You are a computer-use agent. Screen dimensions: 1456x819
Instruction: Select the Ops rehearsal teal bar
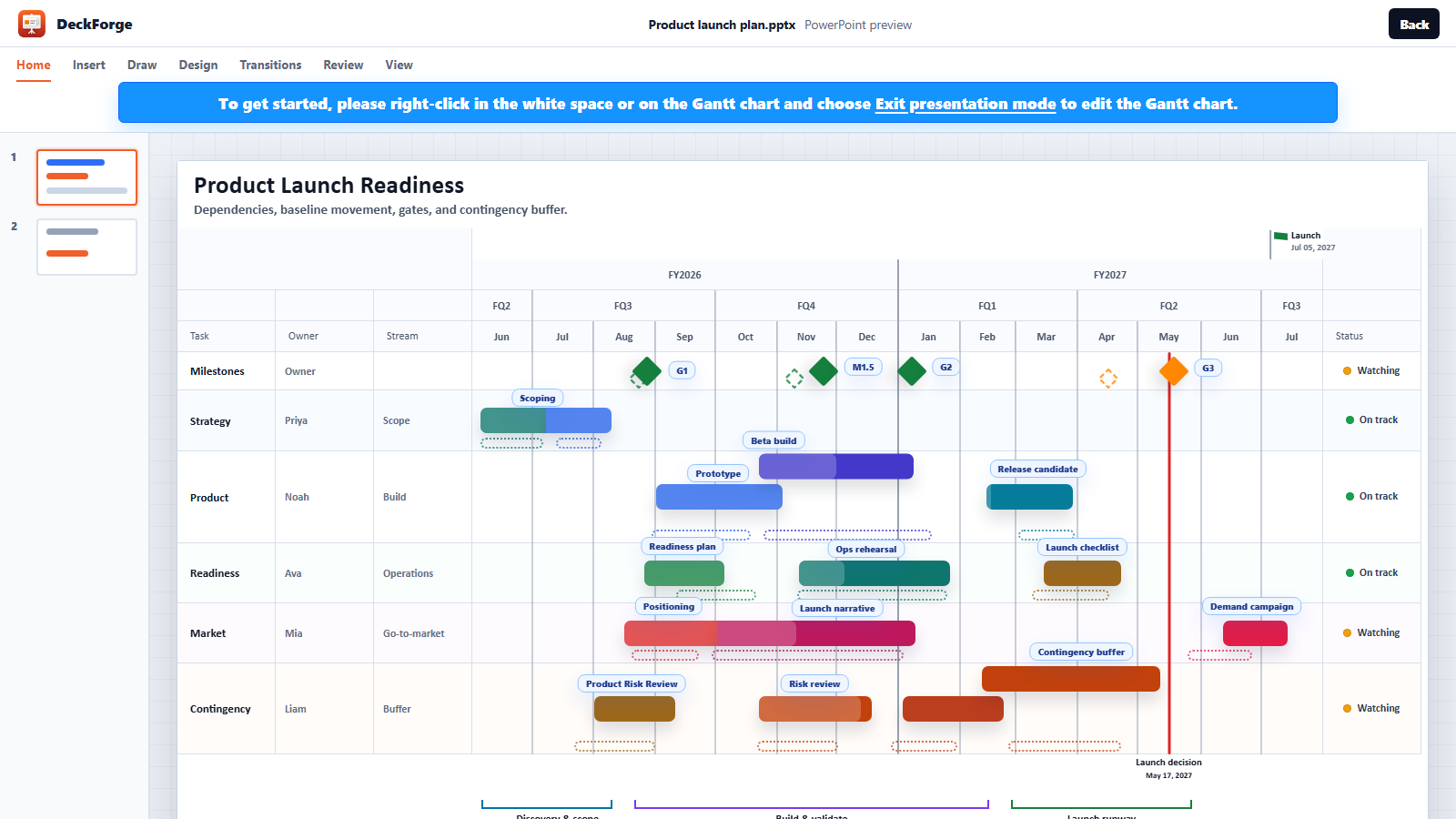pyautogui.click(x=875, y=573)
